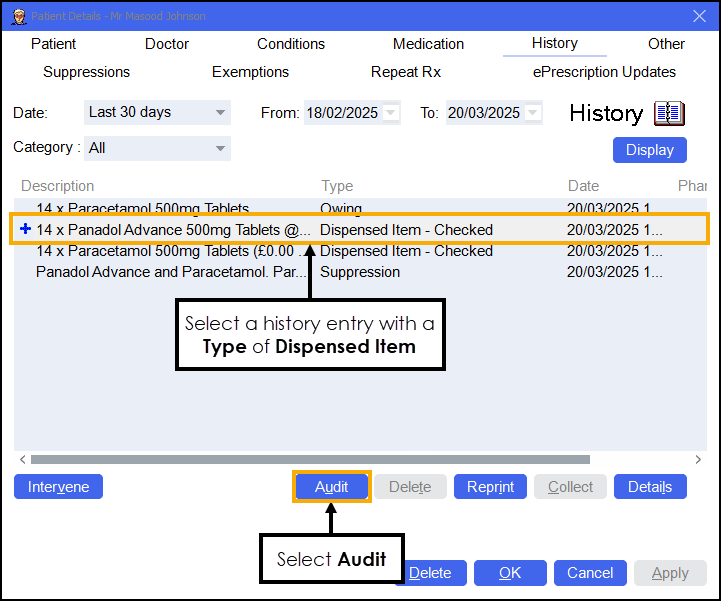This screenshot has width=721, height=601.
Task: Open the From date picker dropdown
Action: [391, 113]
